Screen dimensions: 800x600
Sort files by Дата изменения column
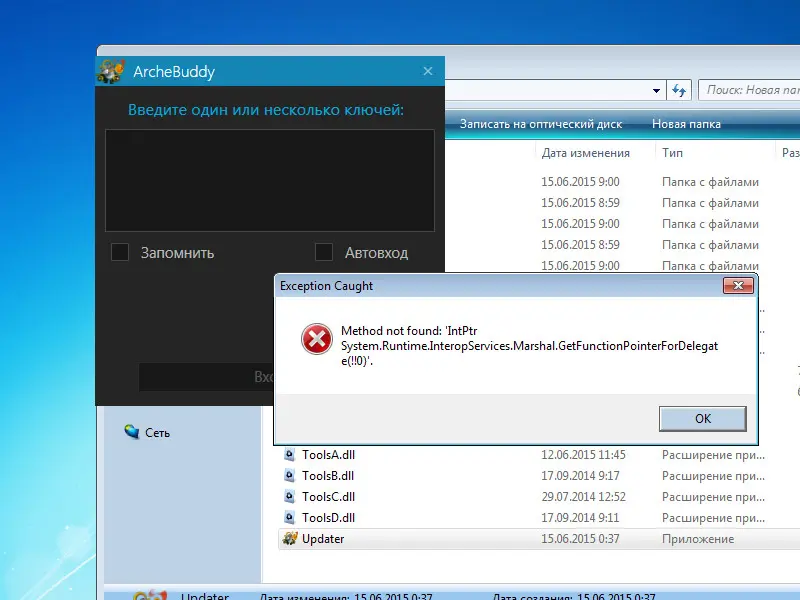(585, 153)
